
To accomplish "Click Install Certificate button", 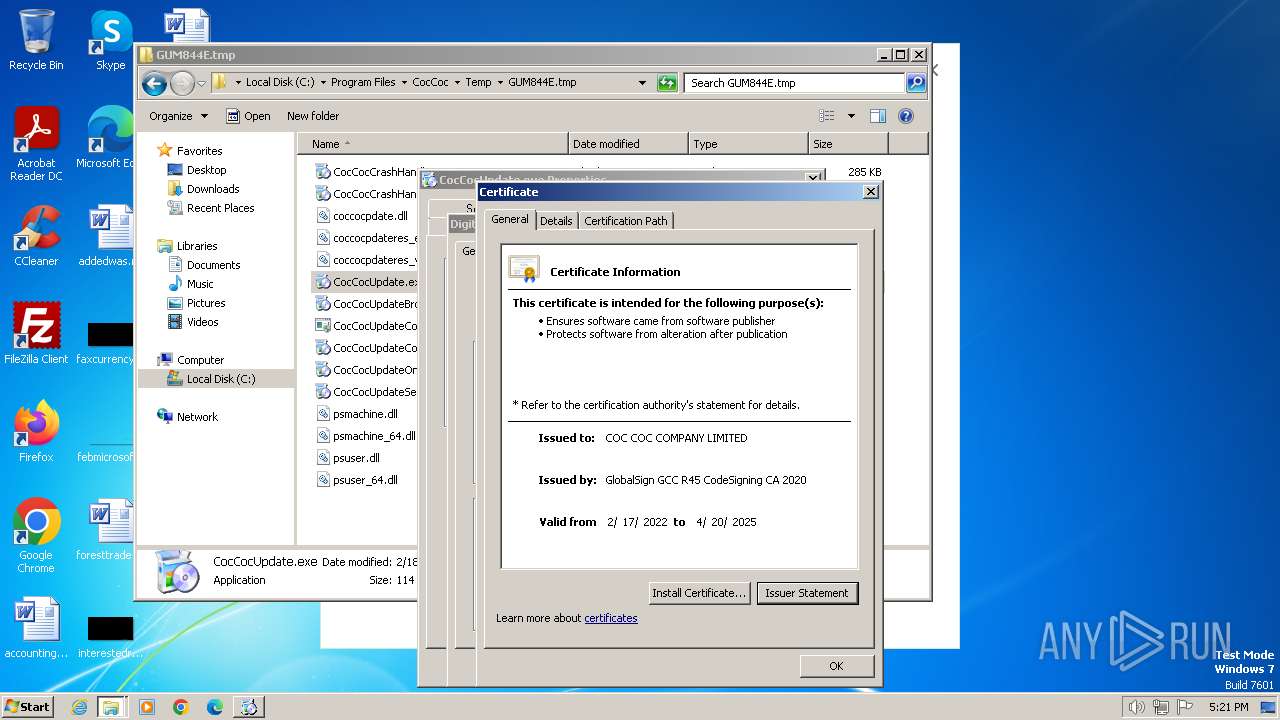I will 699,593.
